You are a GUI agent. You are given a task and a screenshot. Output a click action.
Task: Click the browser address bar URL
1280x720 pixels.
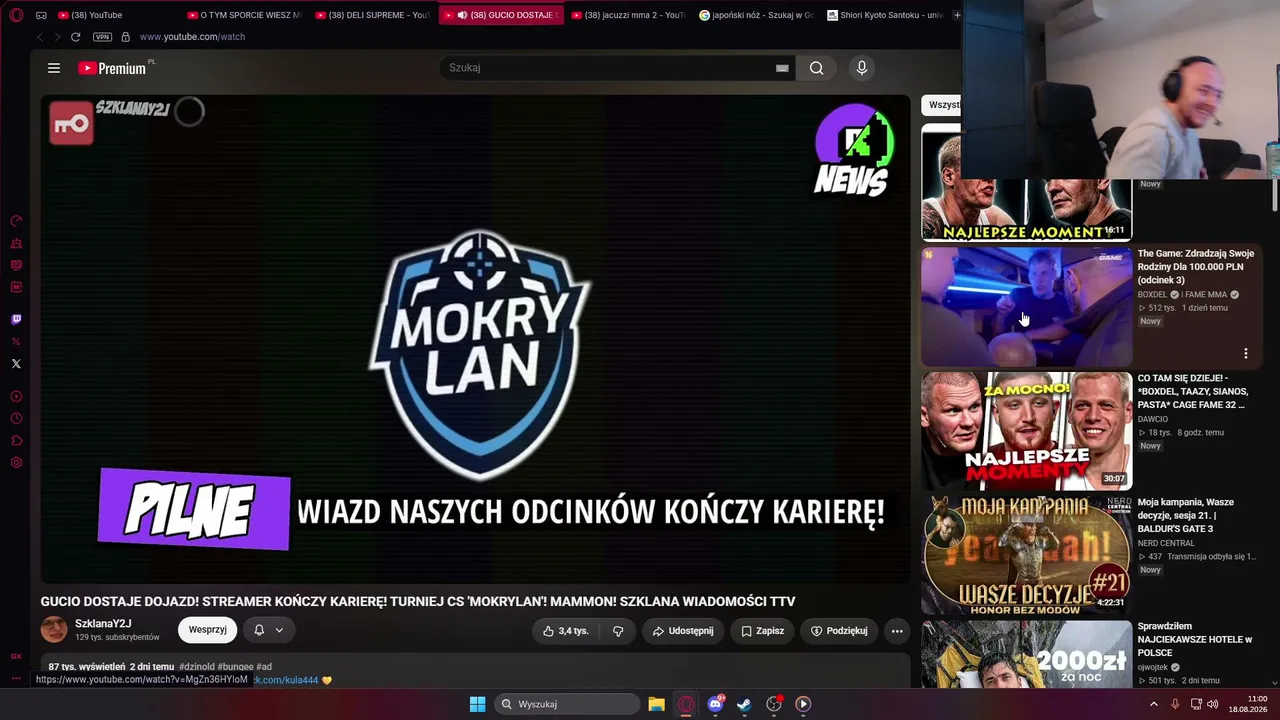pyautogui.click(x=192, y=37)
